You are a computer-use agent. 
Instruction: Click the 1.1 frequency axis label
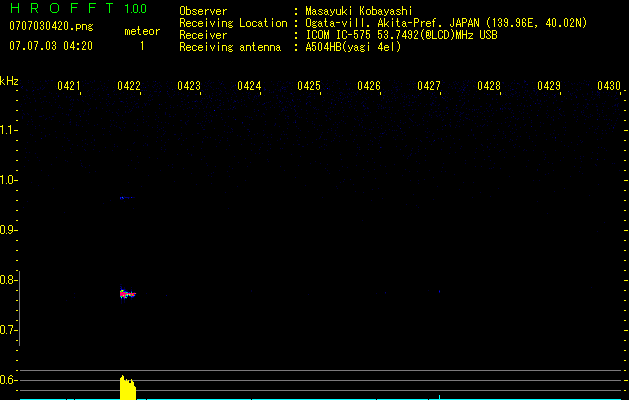point(7,130)
